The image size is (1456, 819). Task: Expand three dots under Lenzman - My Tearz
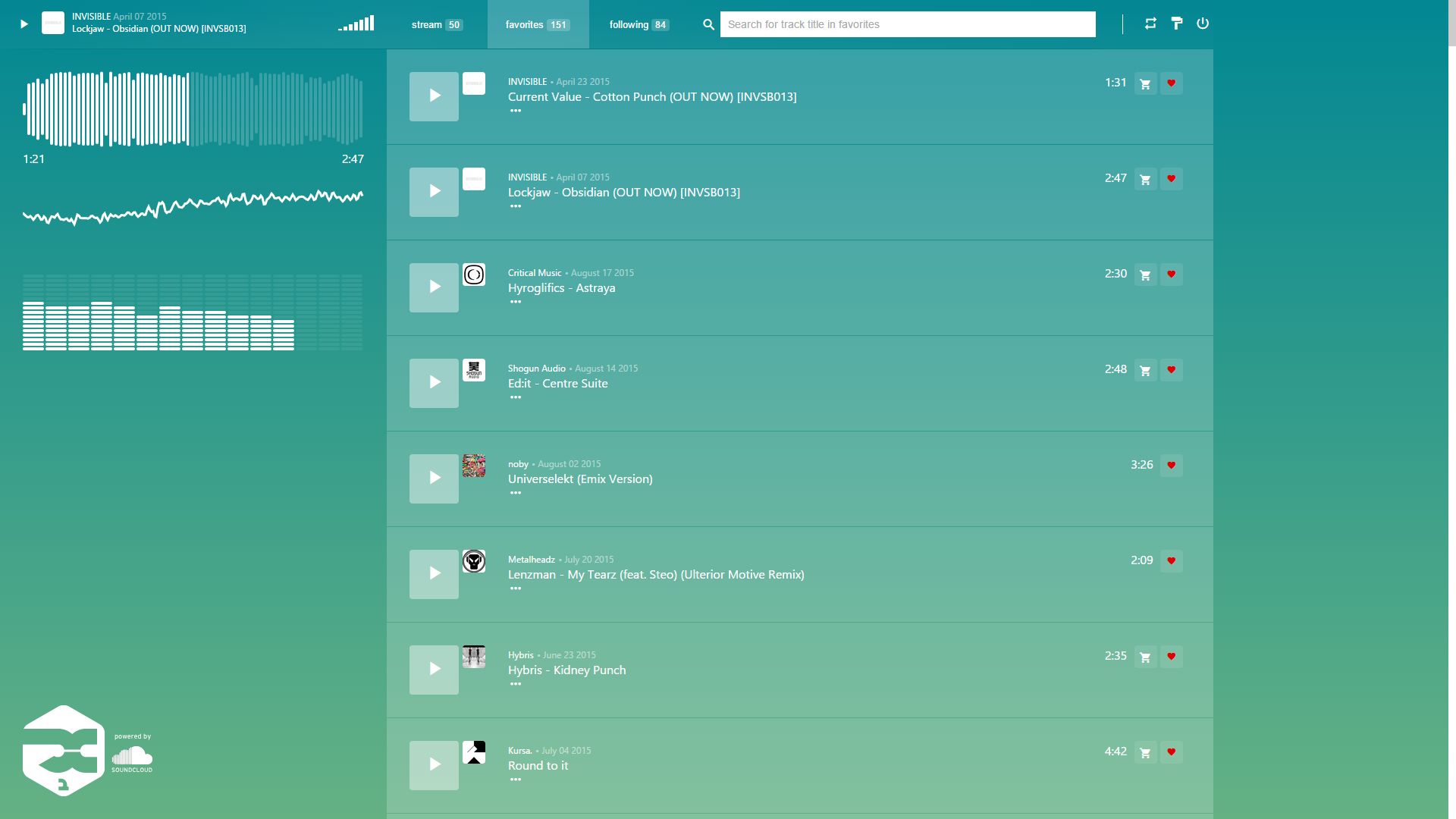point(516,588)
